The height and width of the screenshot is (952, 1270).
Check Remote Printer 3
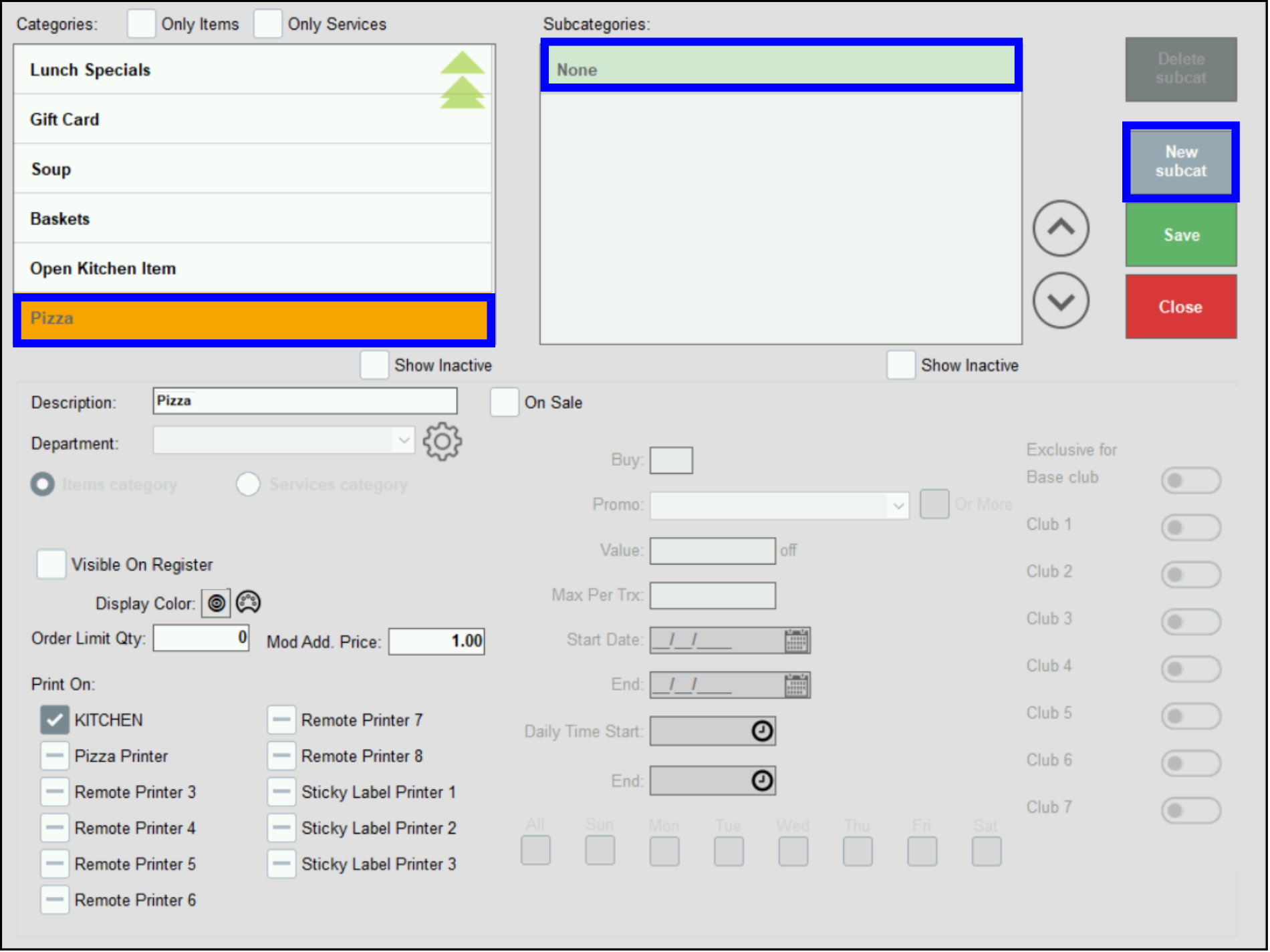point(55,794)
